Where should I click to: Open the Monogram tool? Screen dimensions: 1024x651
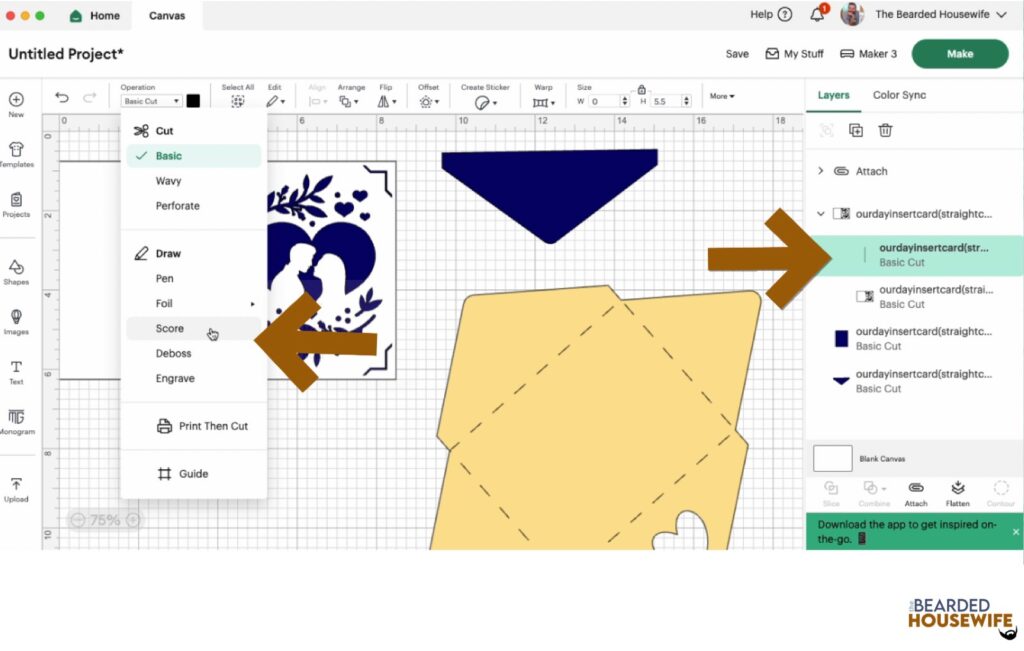(16, 420)
